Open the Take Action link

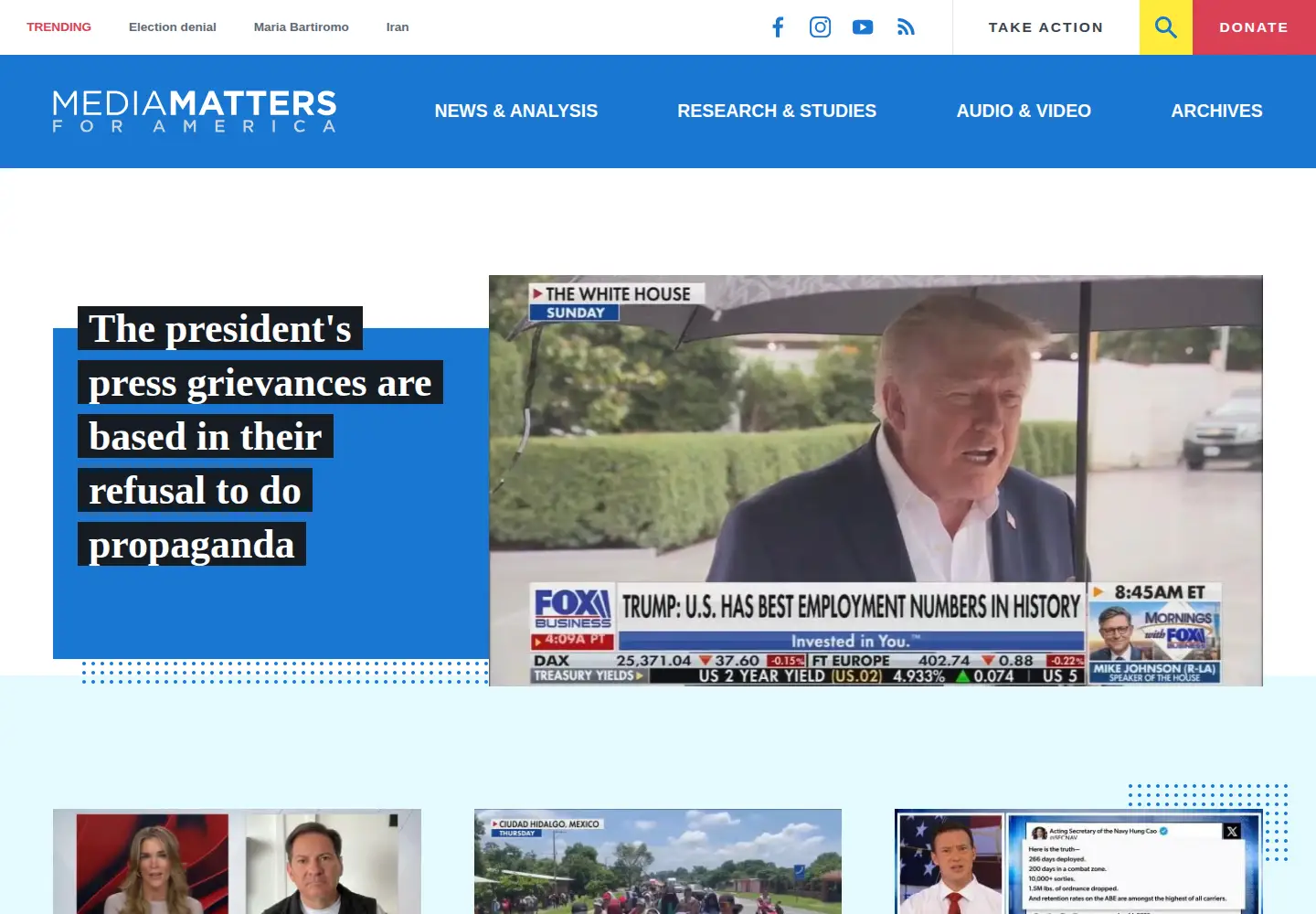point(1045,27)
